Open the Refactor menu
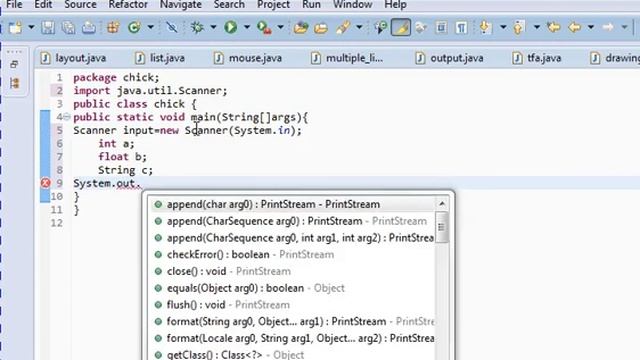 pos(128,5)
